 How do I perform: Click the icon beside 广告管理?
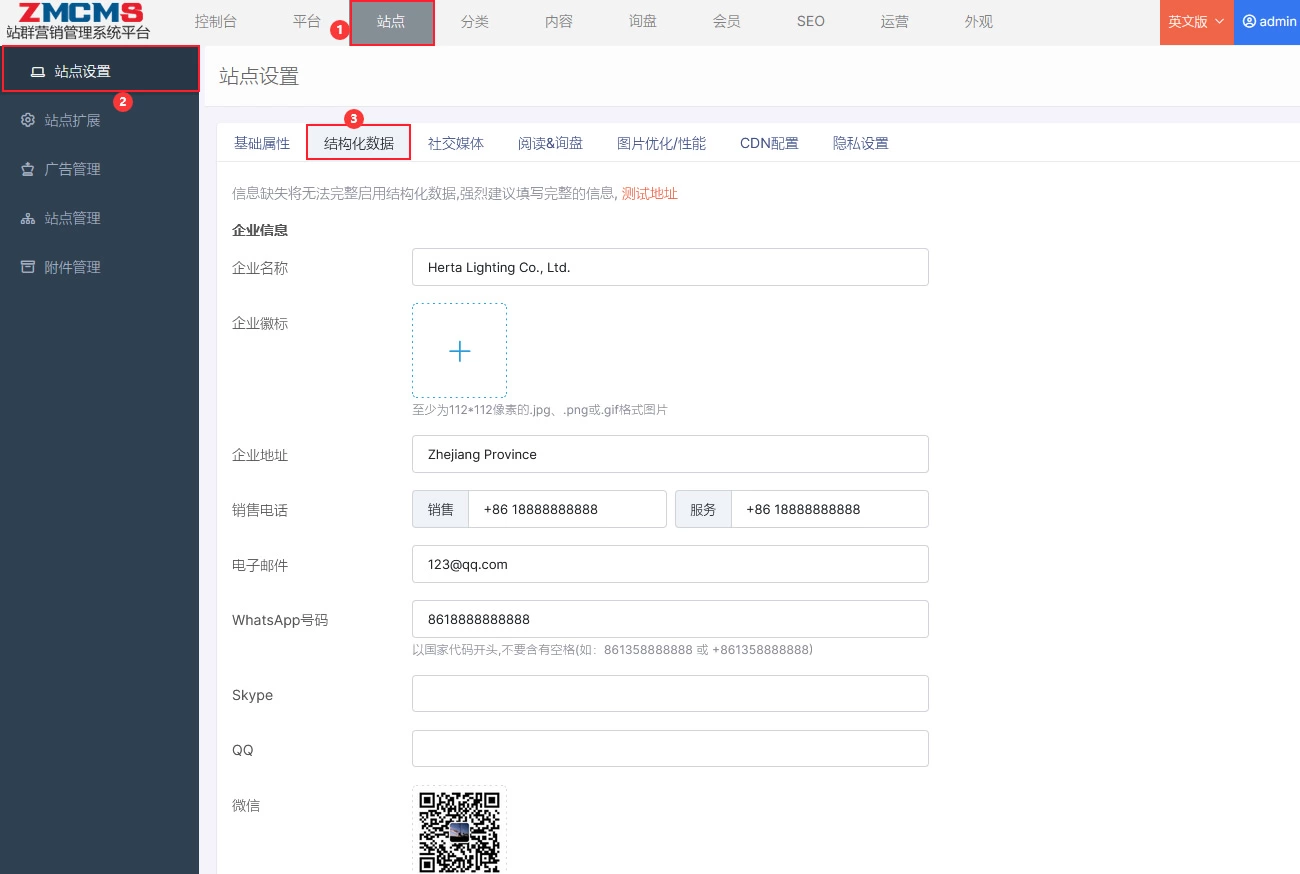[x=28, y=169]
